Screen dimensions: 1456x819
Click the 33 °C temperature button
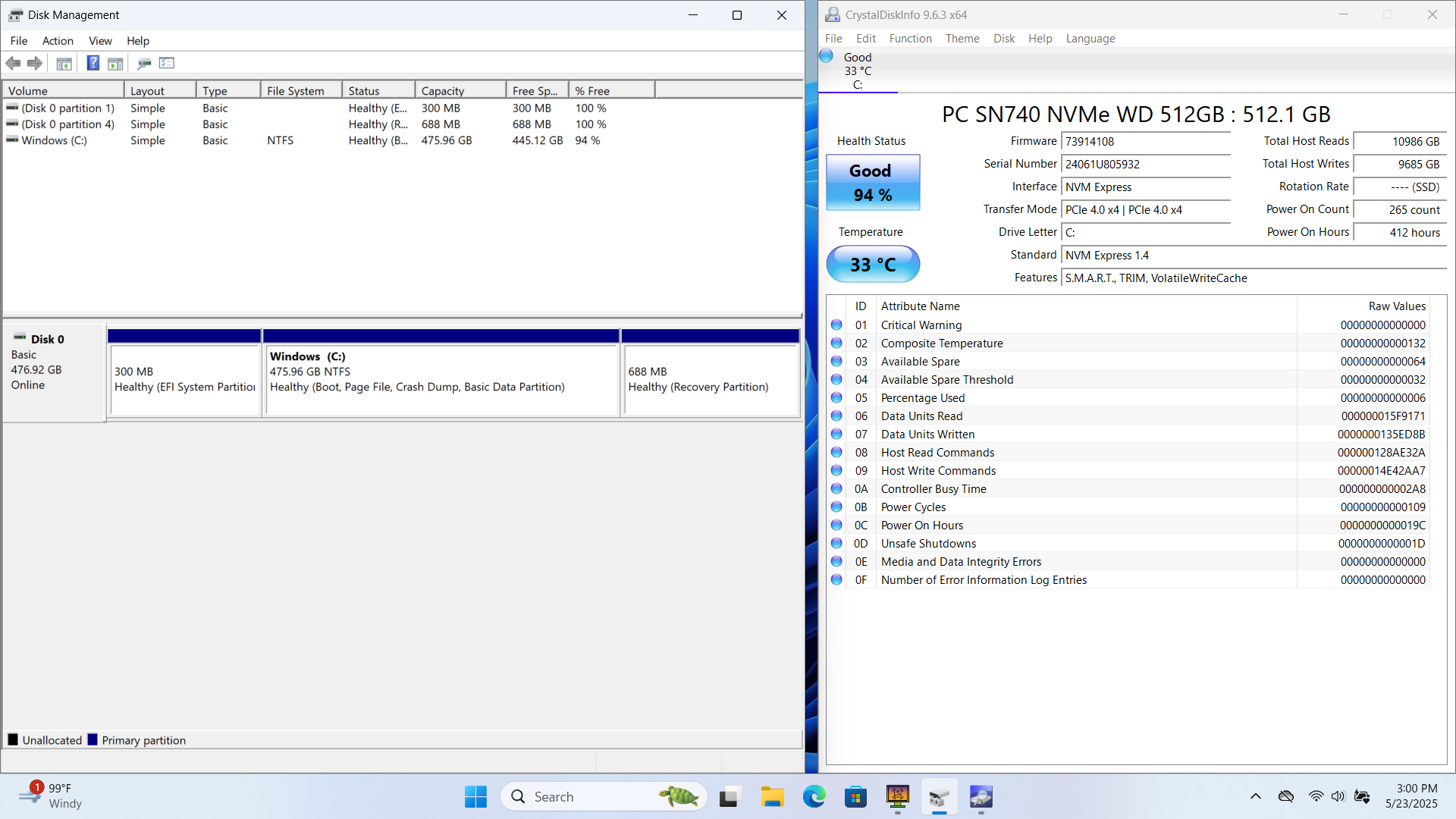[x=873, y=264]
